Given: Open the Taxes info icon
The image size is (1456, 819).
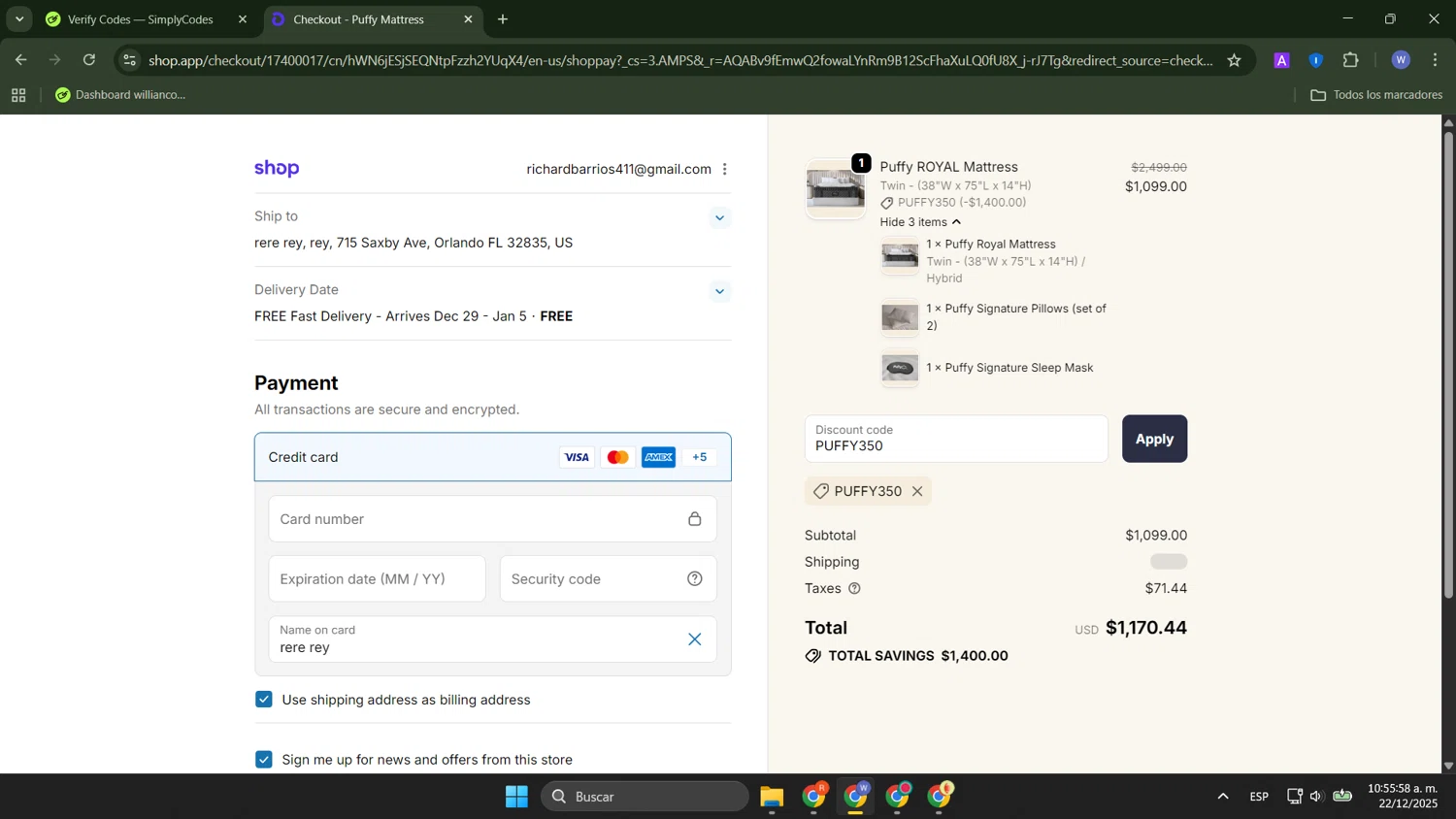Looking at the screenshot, I should [854, 589].
